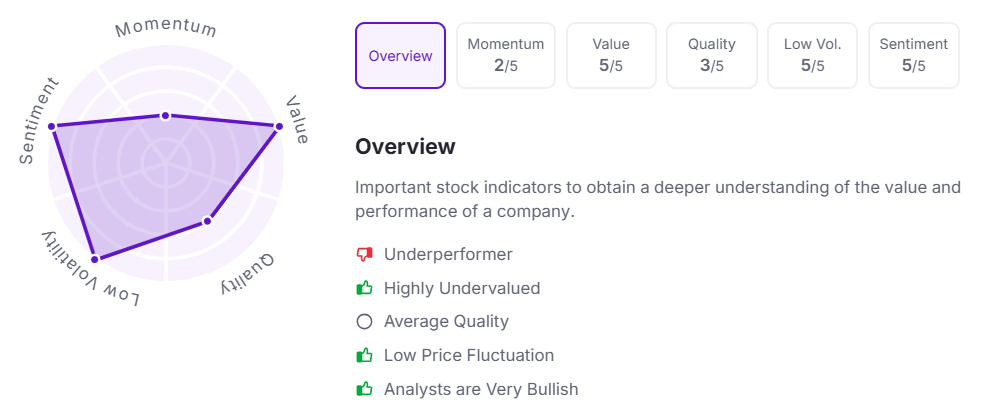The image size is (990, 415).
Task: Click the thumbs-up icon beside Analysts are Very Bullish
Action: point(364,388)
